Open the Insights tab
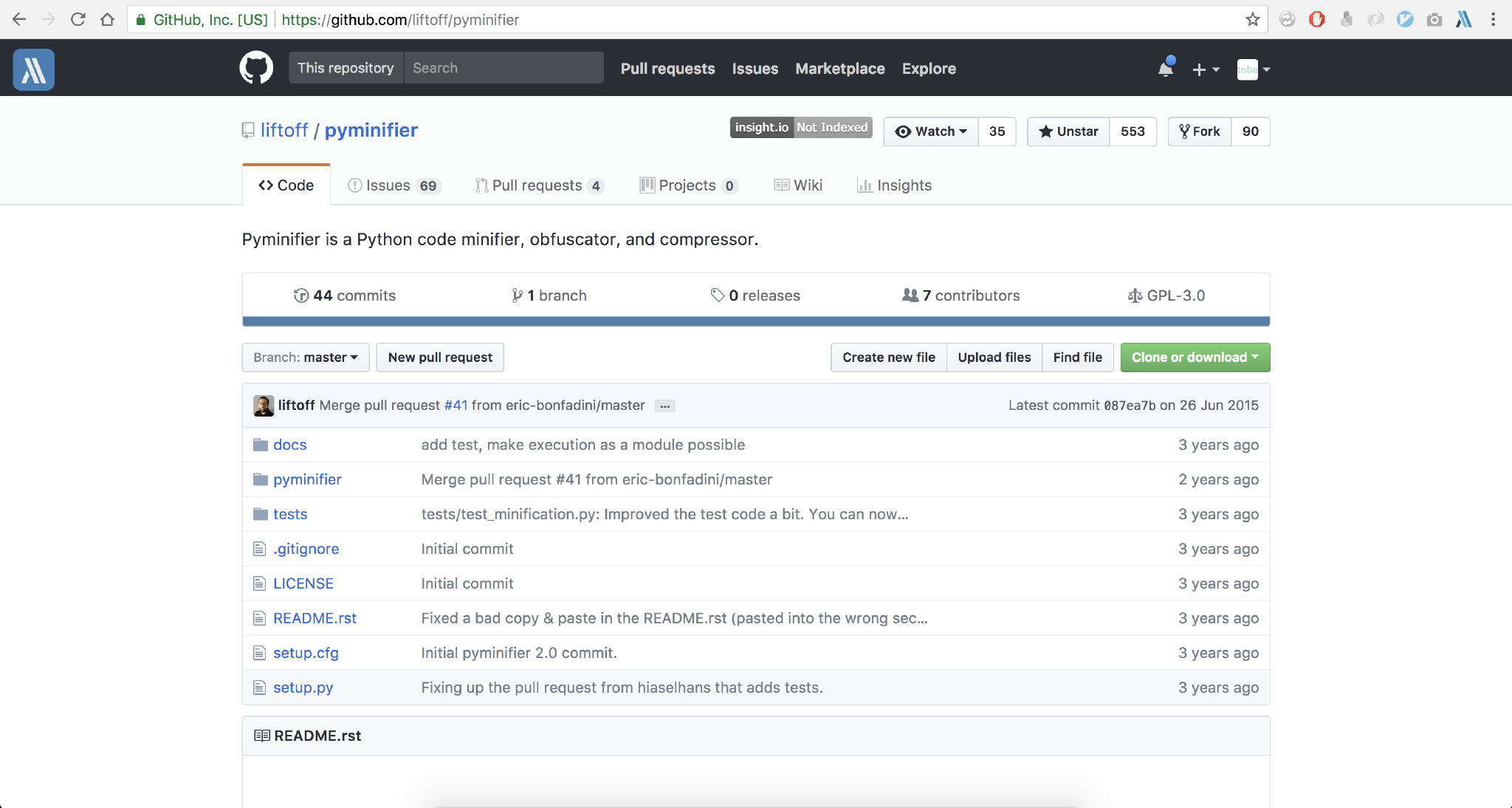The height and width of the screenshot is (808, 1512). point(894,185)
